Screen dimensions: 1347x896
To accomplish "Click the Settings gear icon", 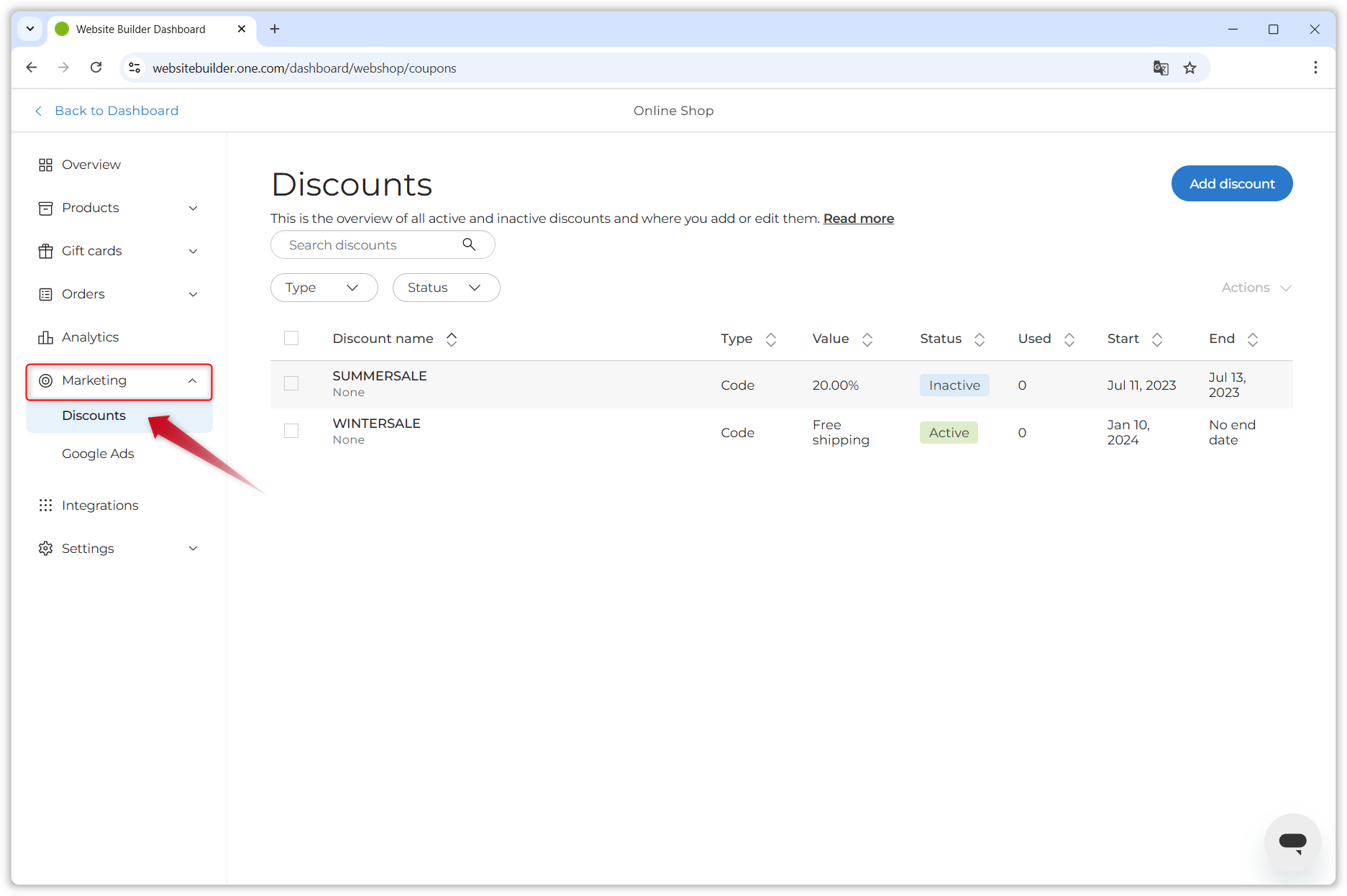I will point(45,548).
